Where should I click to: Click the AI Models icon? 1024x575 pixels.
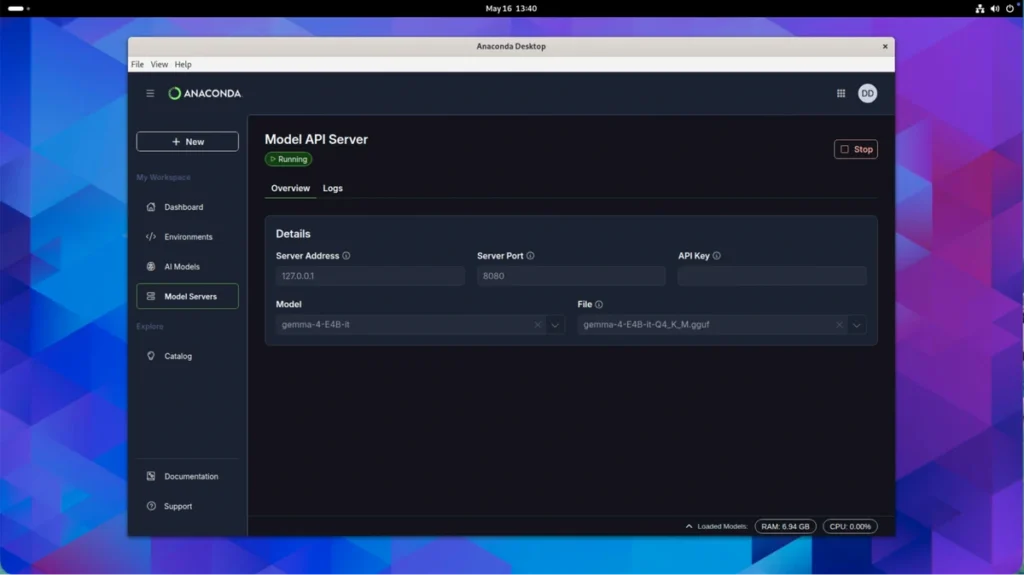[x=151, y=267]
